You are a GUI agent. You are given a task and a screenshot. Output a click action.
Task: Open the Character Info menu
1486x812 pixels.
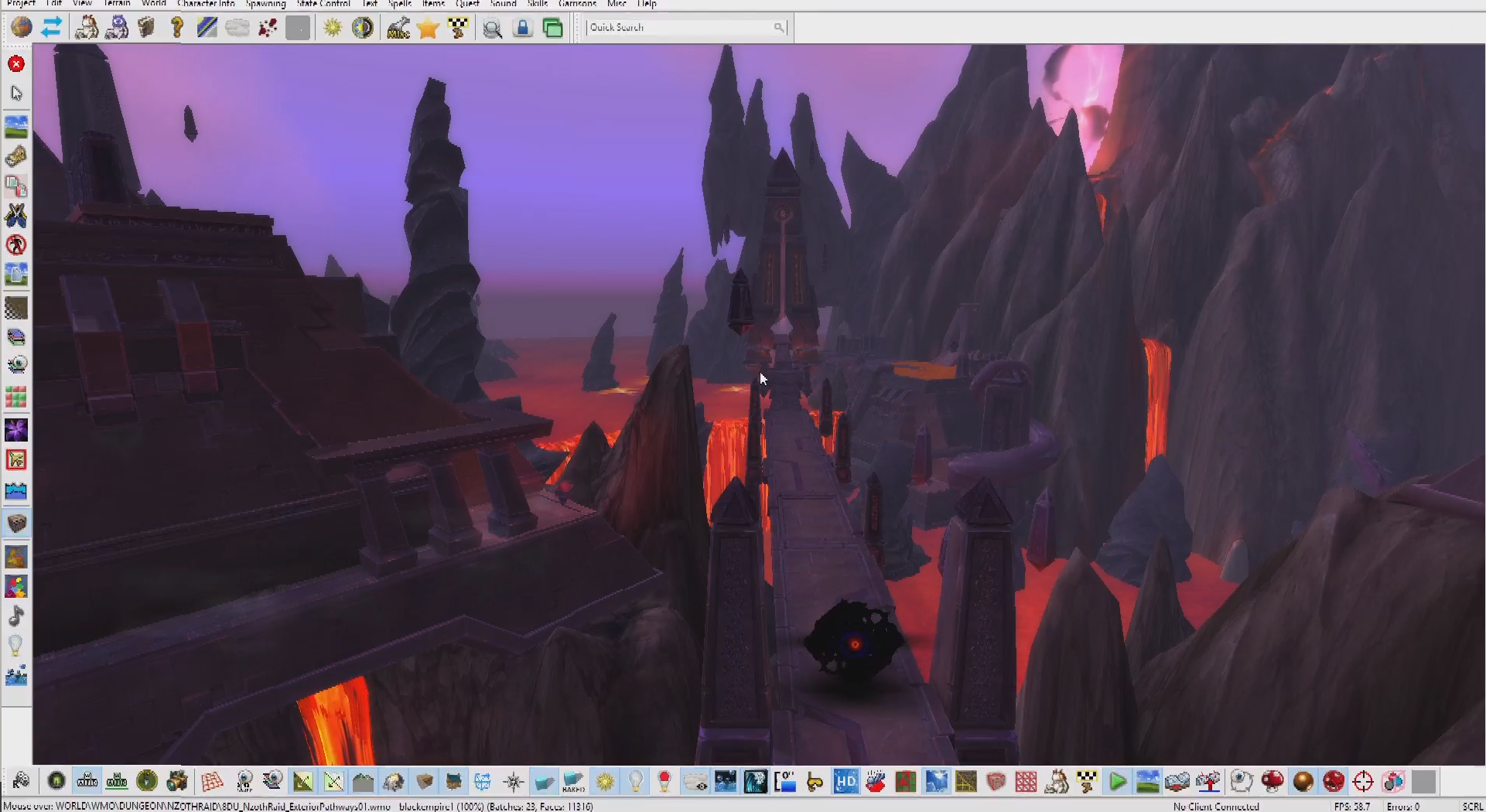pyautogui.click(x=206, y=4)
